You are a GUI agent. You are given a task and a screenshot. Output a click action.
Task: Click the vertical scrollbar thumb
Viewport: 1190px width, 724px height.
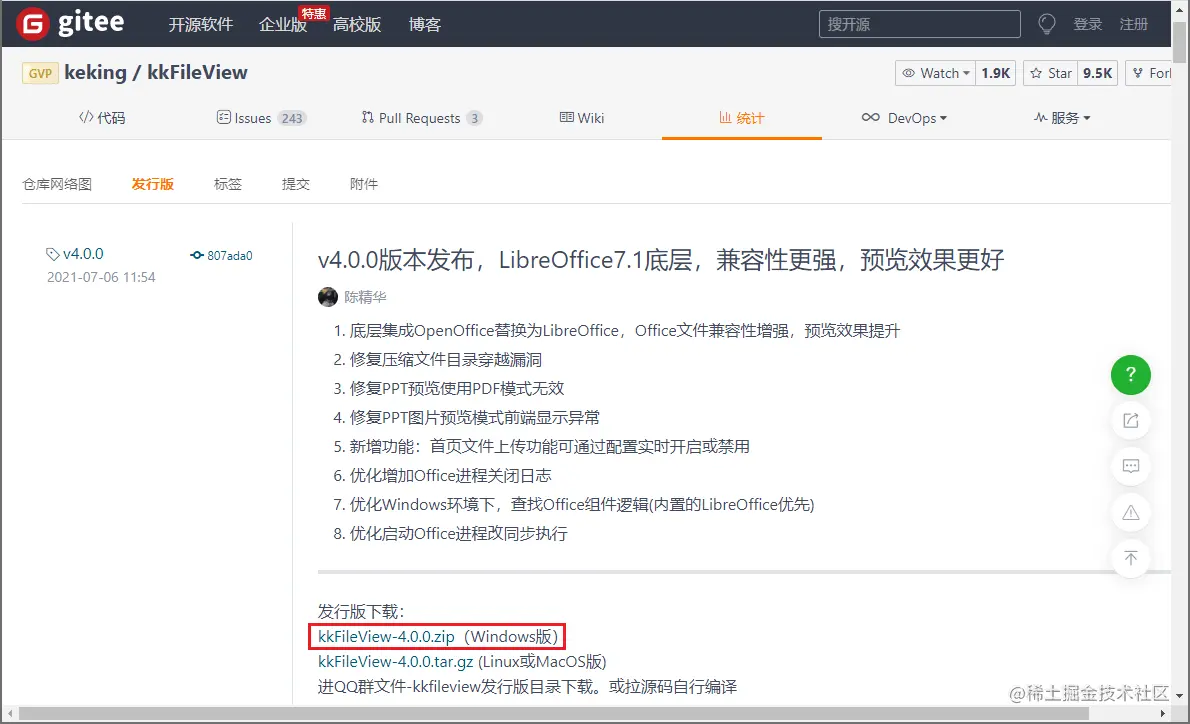(1179, 42)
